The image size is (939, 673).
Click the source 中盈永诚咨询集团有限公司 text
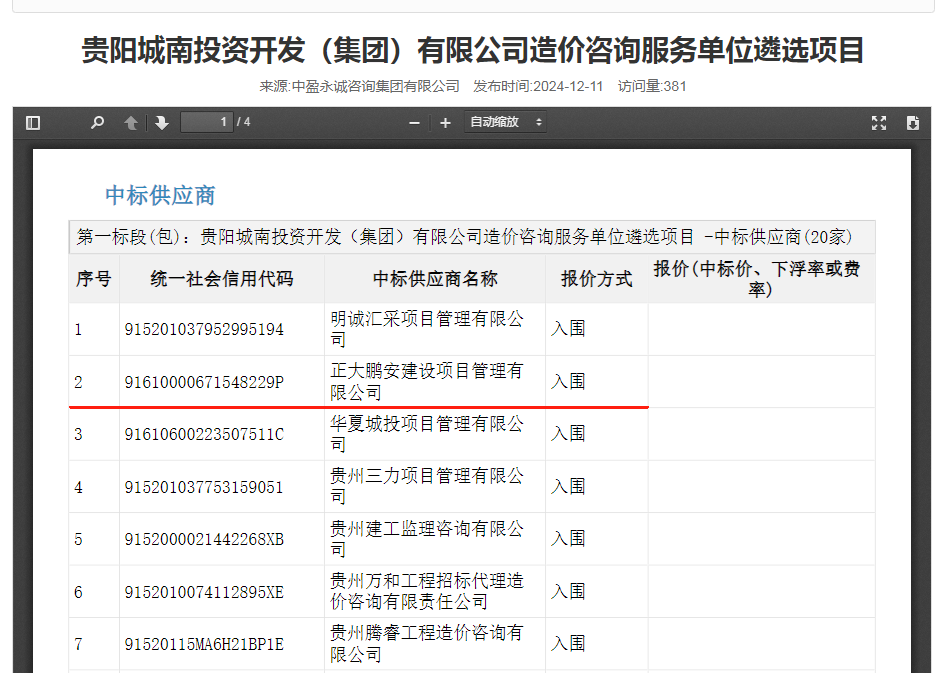[375, 86]
